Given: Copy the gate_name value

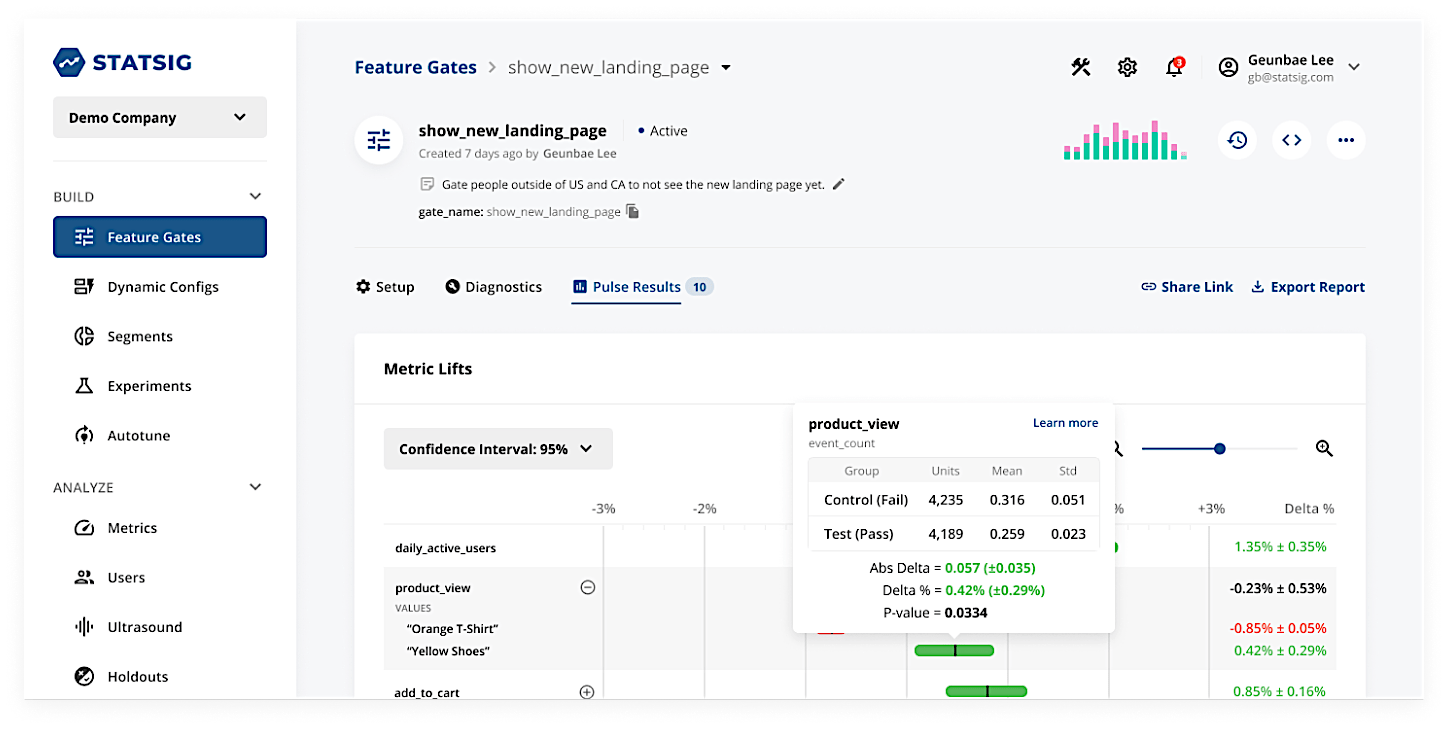Looking at the screenshot, I should click(x=632, y=212).
